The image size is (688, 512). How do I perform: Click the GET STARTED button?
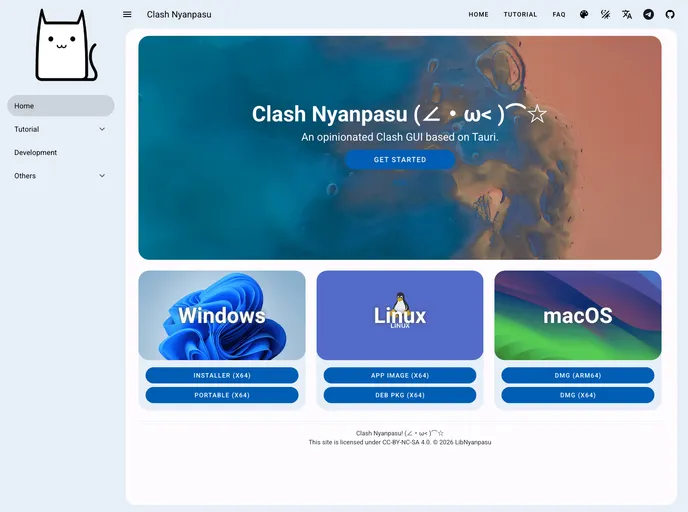point(400,160)
